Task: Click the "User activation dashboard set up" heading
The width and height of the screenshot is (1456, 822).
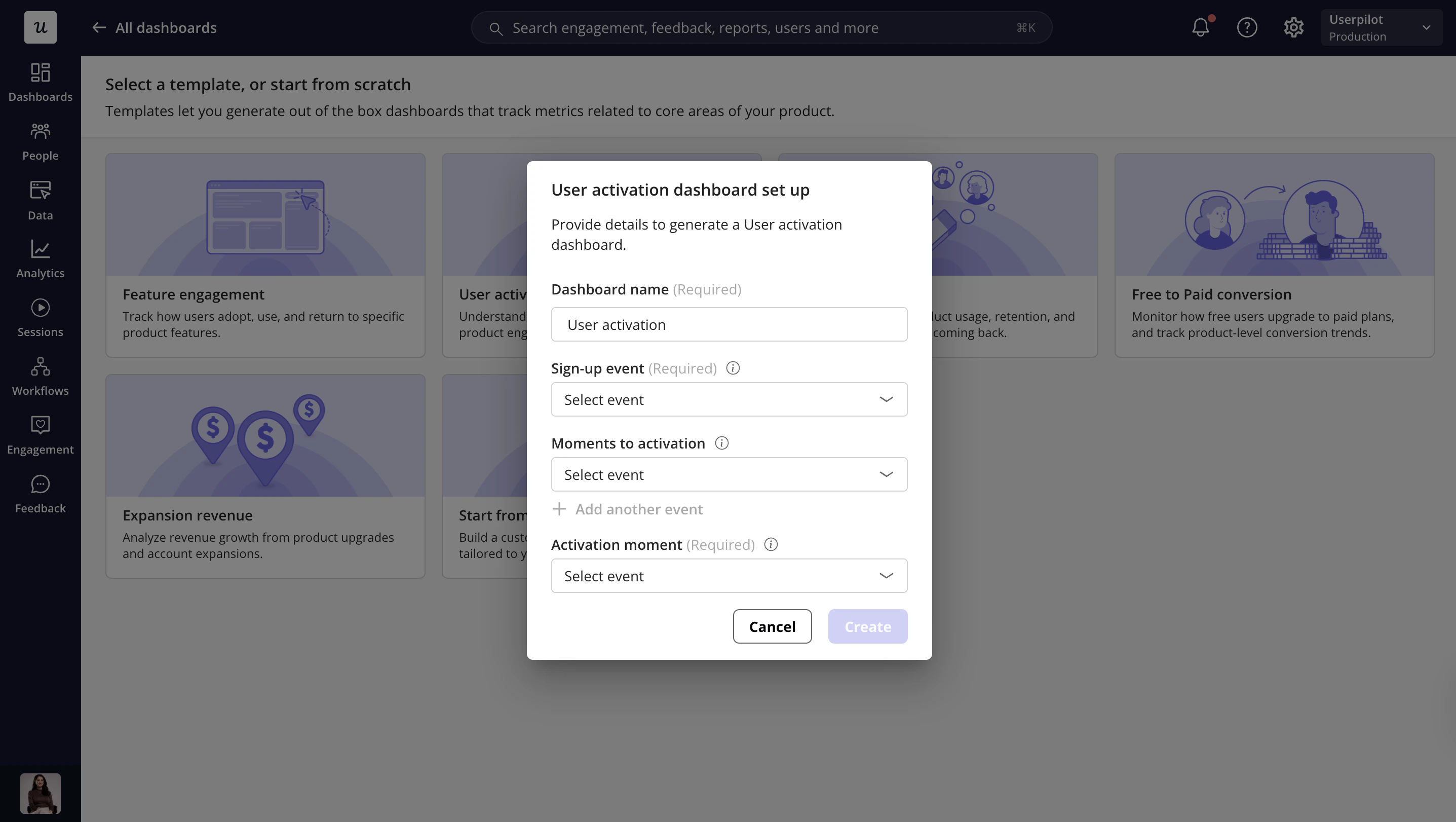Action: (x=680, y=190)
